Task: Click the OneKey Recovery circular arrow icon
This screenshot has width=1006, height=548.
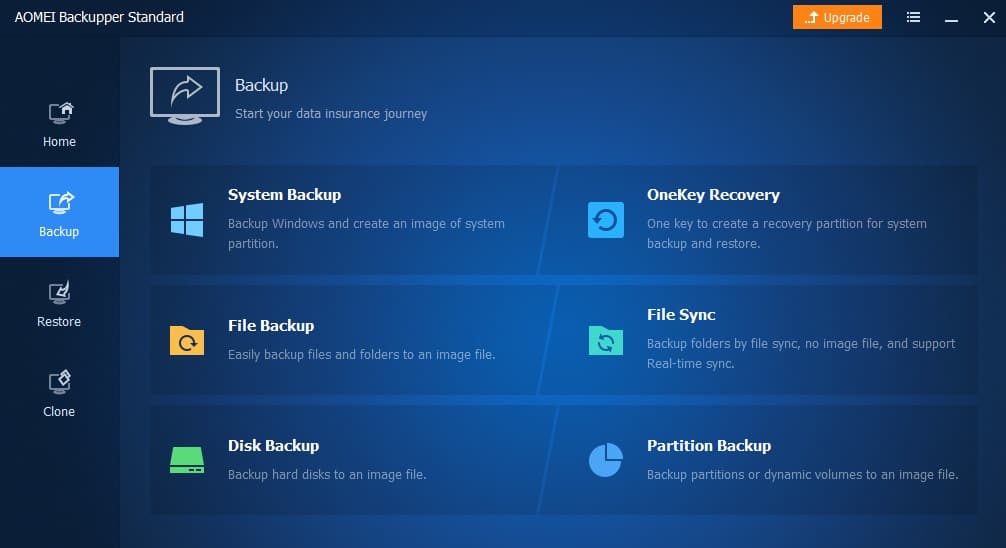Action: click(x=606, y=219)
